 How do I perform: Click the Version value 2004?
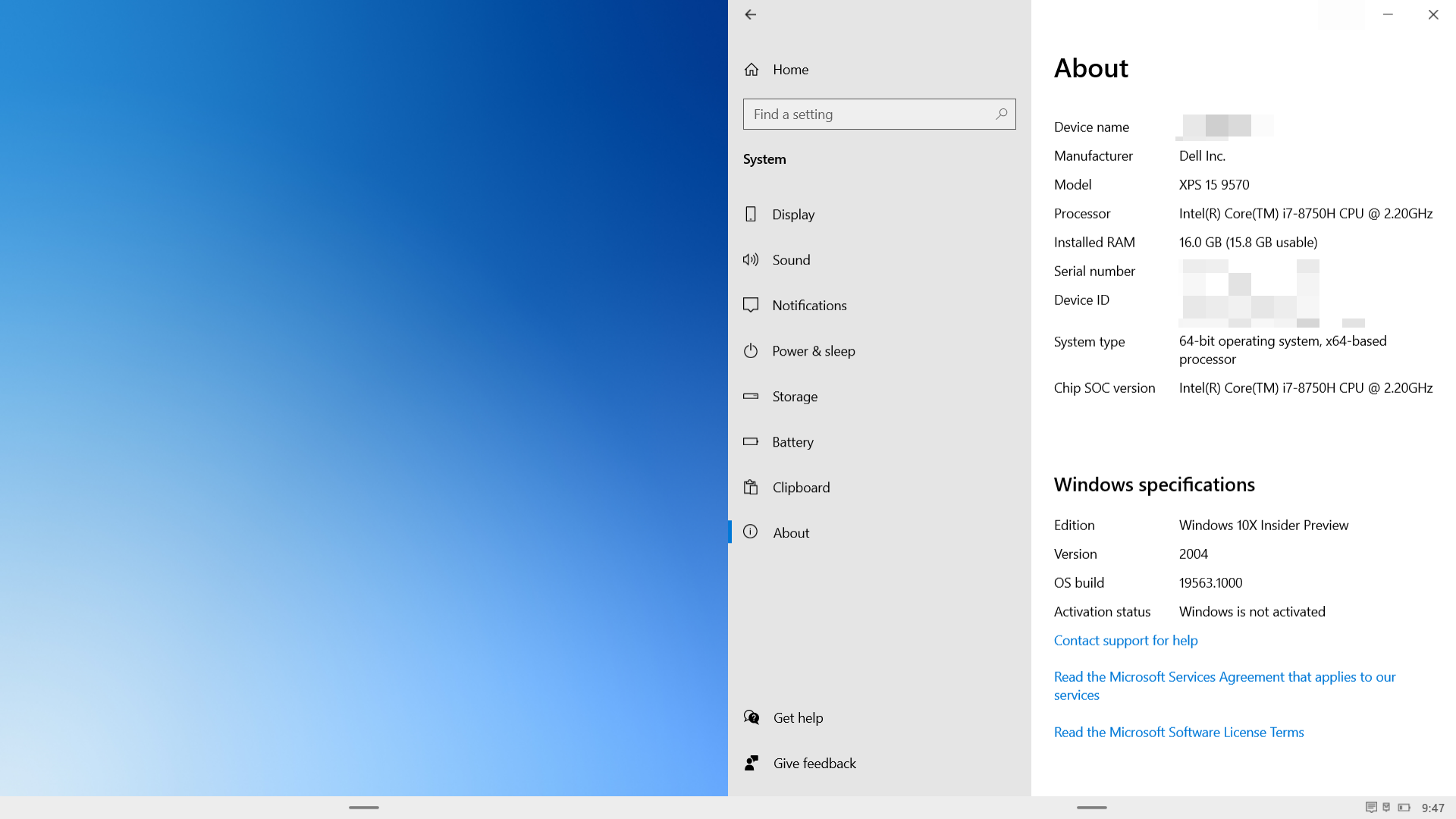pos(1194,554)
